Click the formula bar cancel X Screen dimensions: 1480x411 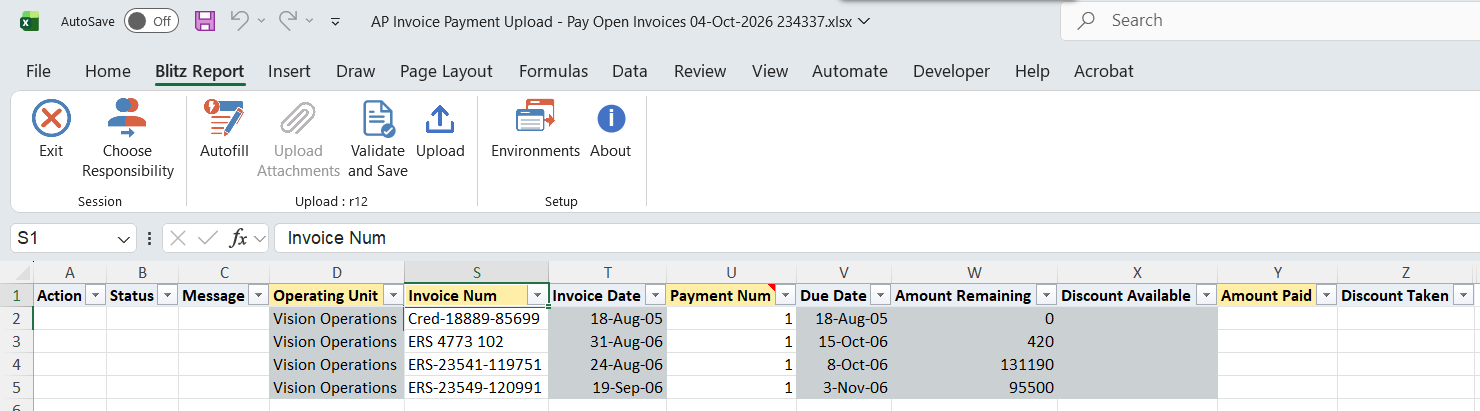[178, 238]
